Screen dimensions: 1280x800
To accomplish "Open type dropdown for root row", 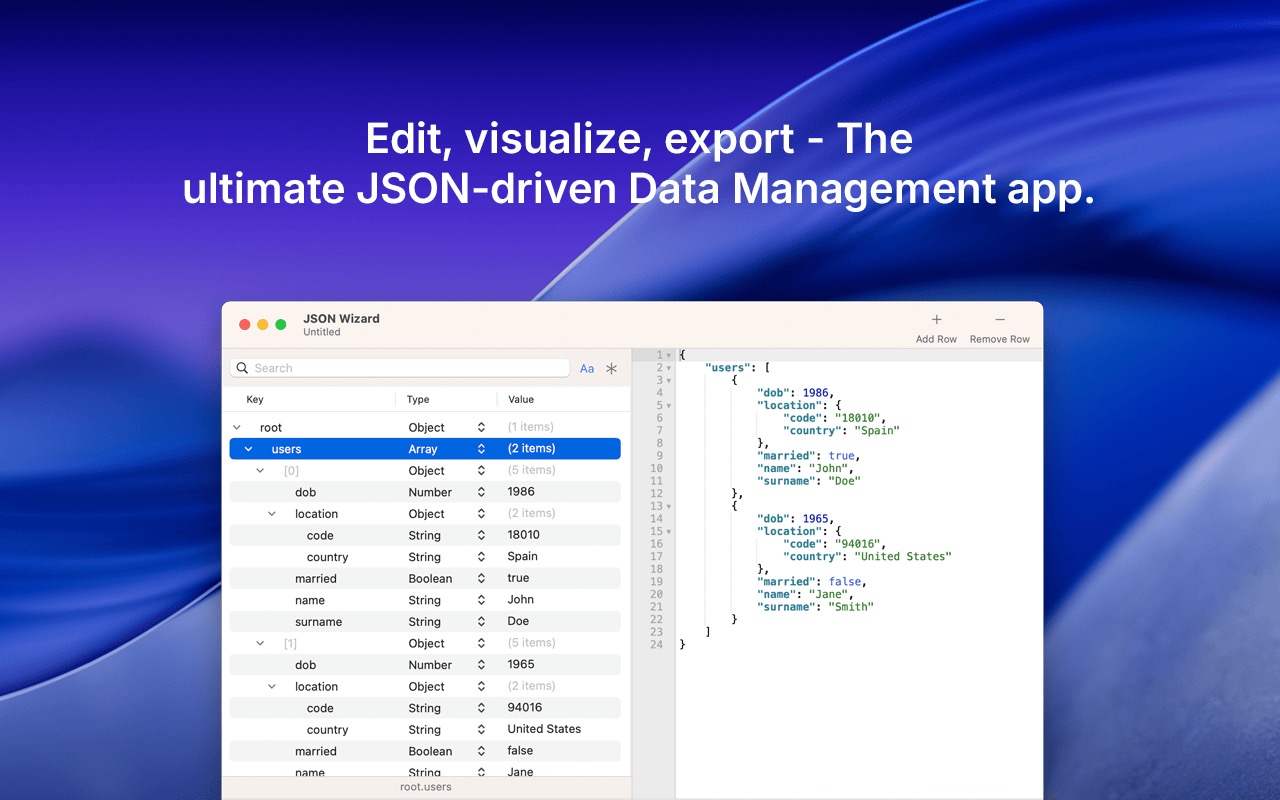I will click(481, 428).
